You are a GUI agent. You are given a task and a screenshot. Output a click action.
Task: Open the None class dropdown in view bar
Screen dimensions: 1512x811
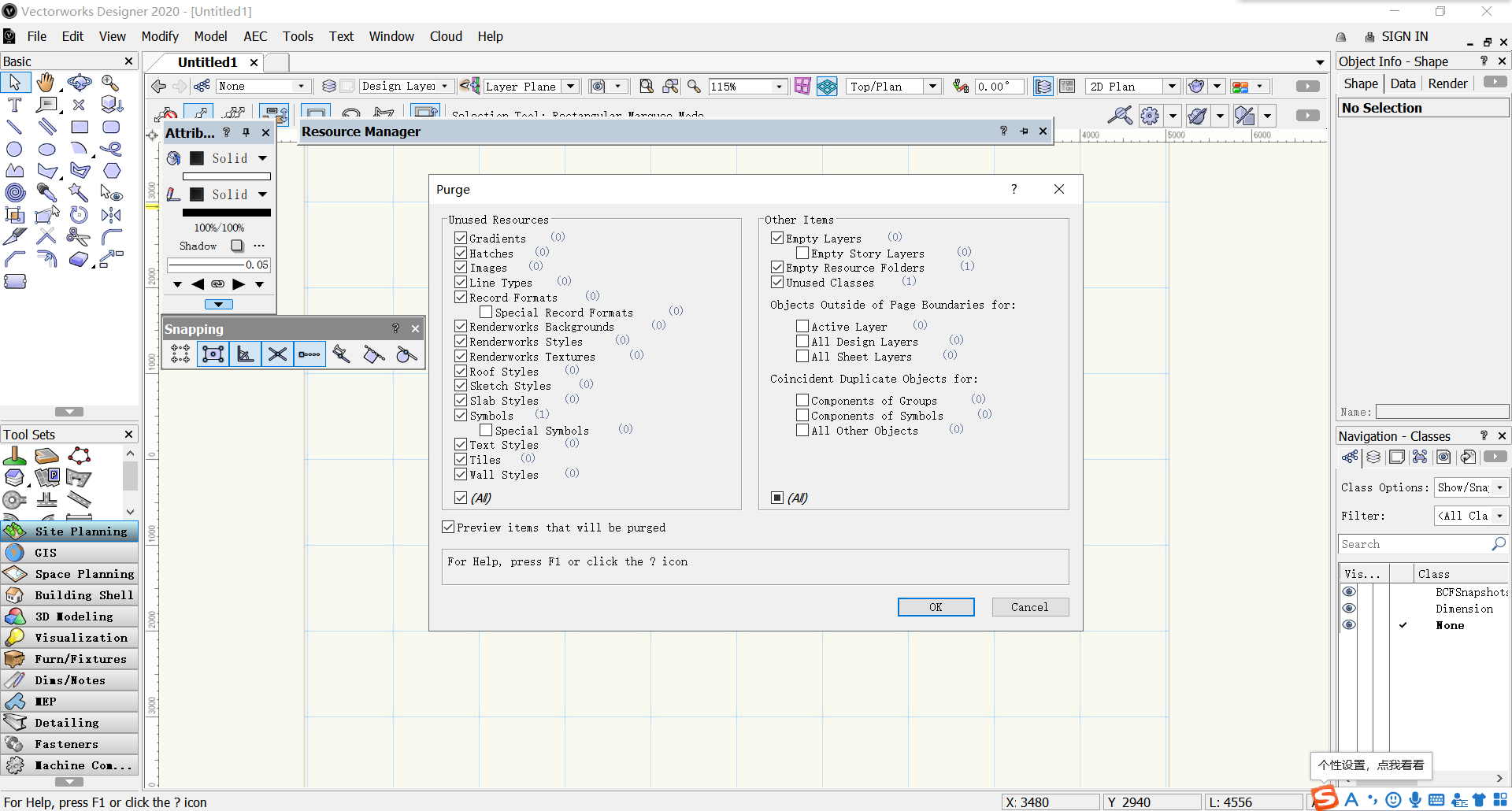tap(263, 86)
